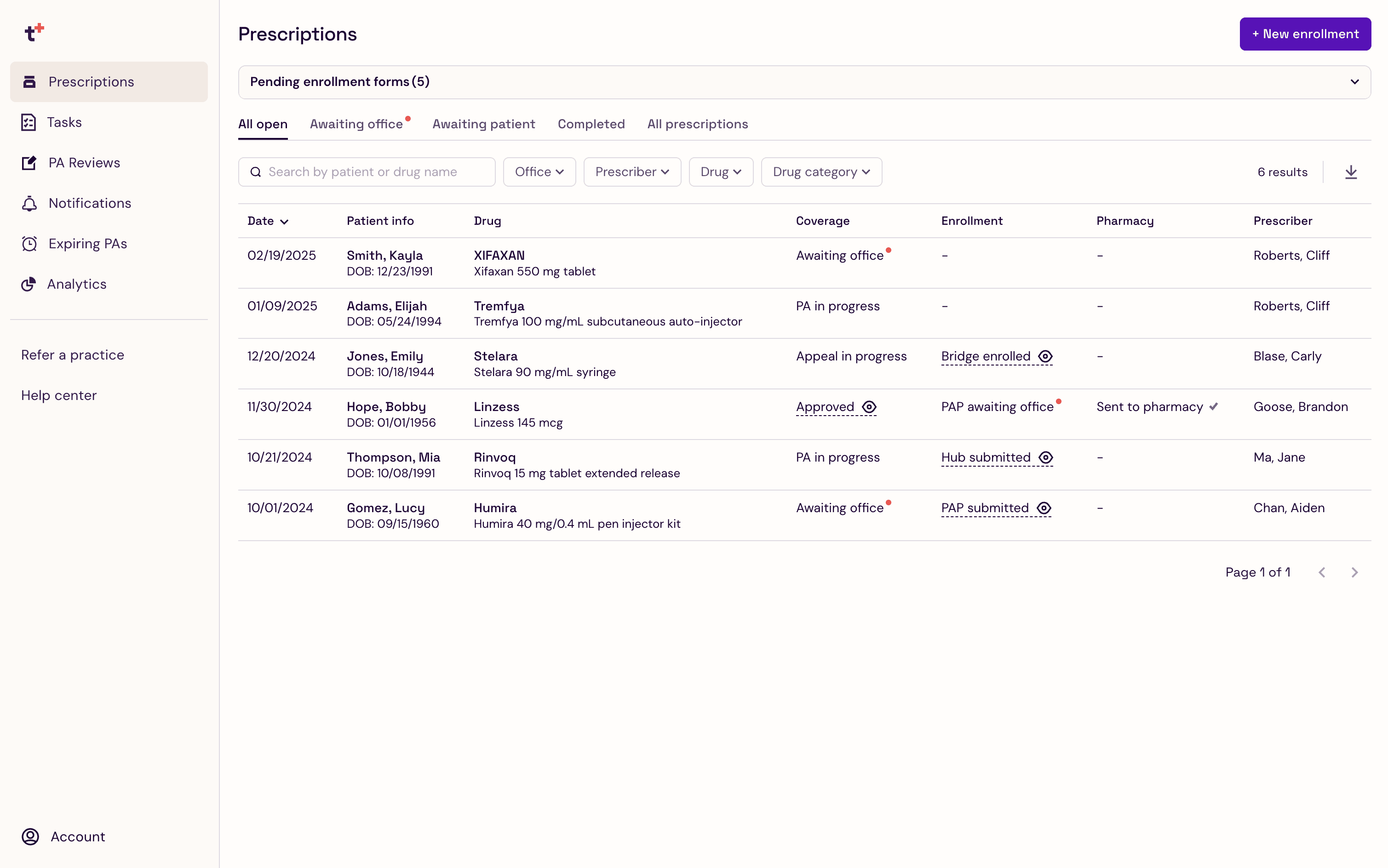Open PA Reviews in sidebar
Image resolution: width=1388 pixels, height=868 pixels.
click(x=29, y=163)
